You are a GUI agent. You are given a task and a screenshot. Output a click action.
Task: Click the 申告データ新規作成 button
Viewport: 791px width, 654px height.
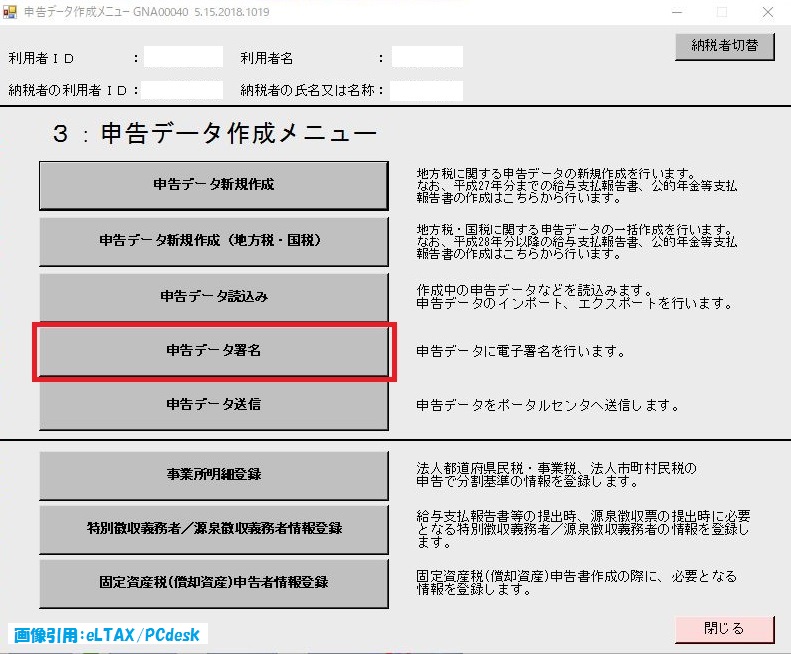(213, 185)
